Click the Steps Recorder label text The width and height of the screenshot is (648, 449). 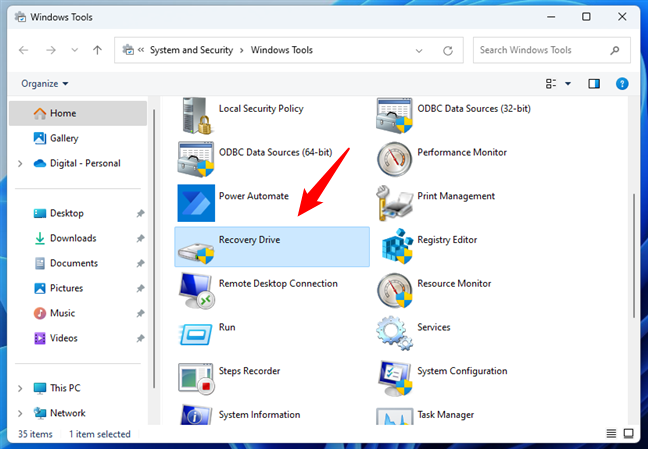(249, 371)
